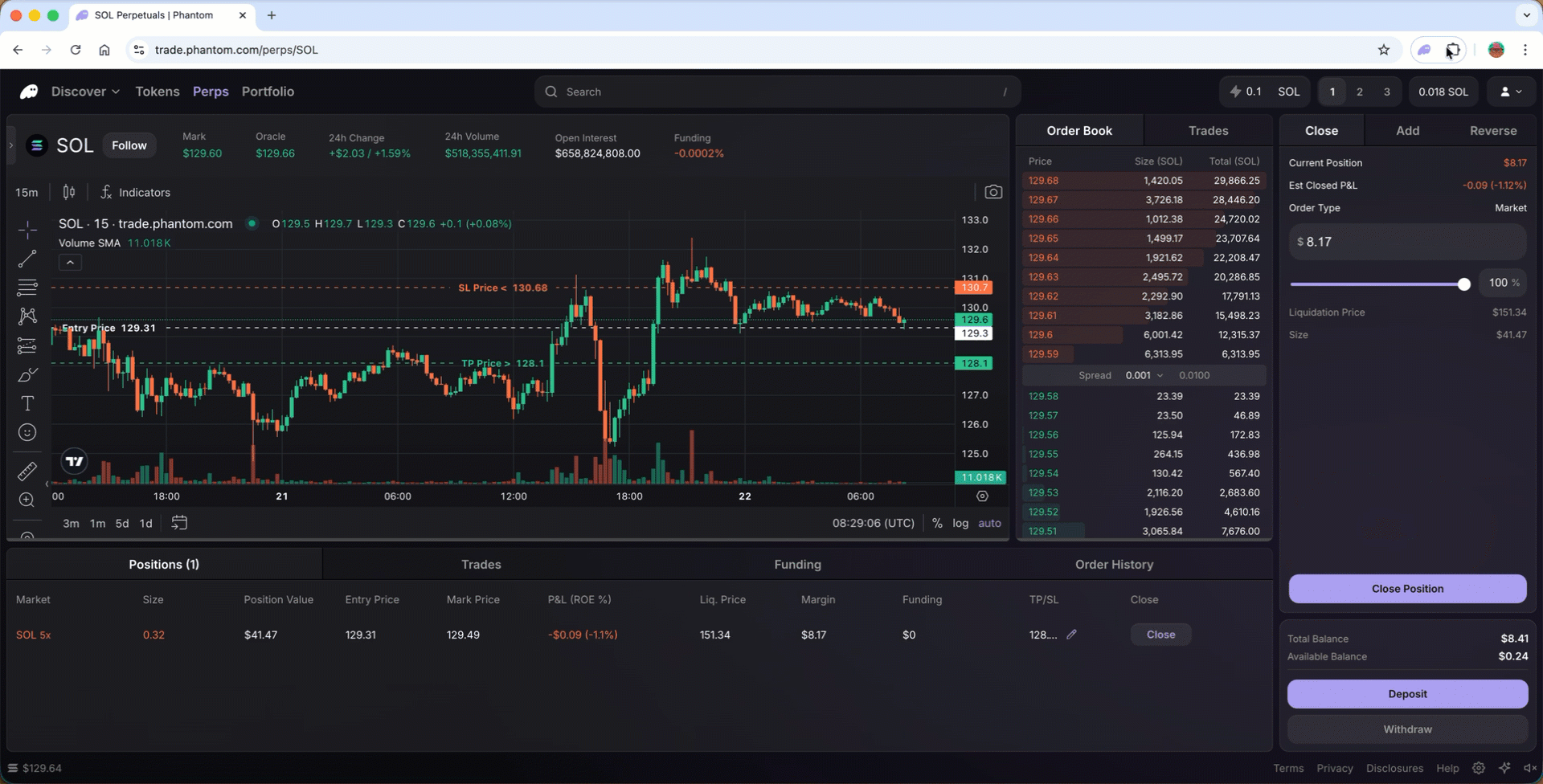This screenshot has width=1543, height=784.
Task: Open the candlestick chart style icon
Action: [69, 192]
